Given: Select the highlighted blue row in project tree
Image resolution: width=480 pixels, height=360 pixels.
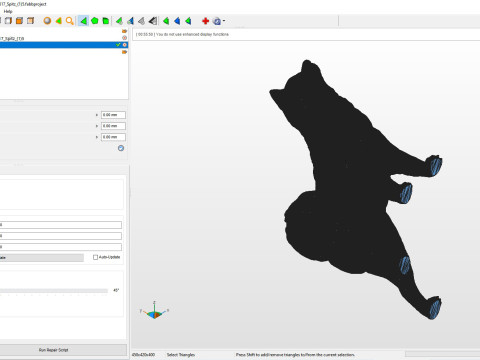Looking at the screenshot, I should coord(63,45).
